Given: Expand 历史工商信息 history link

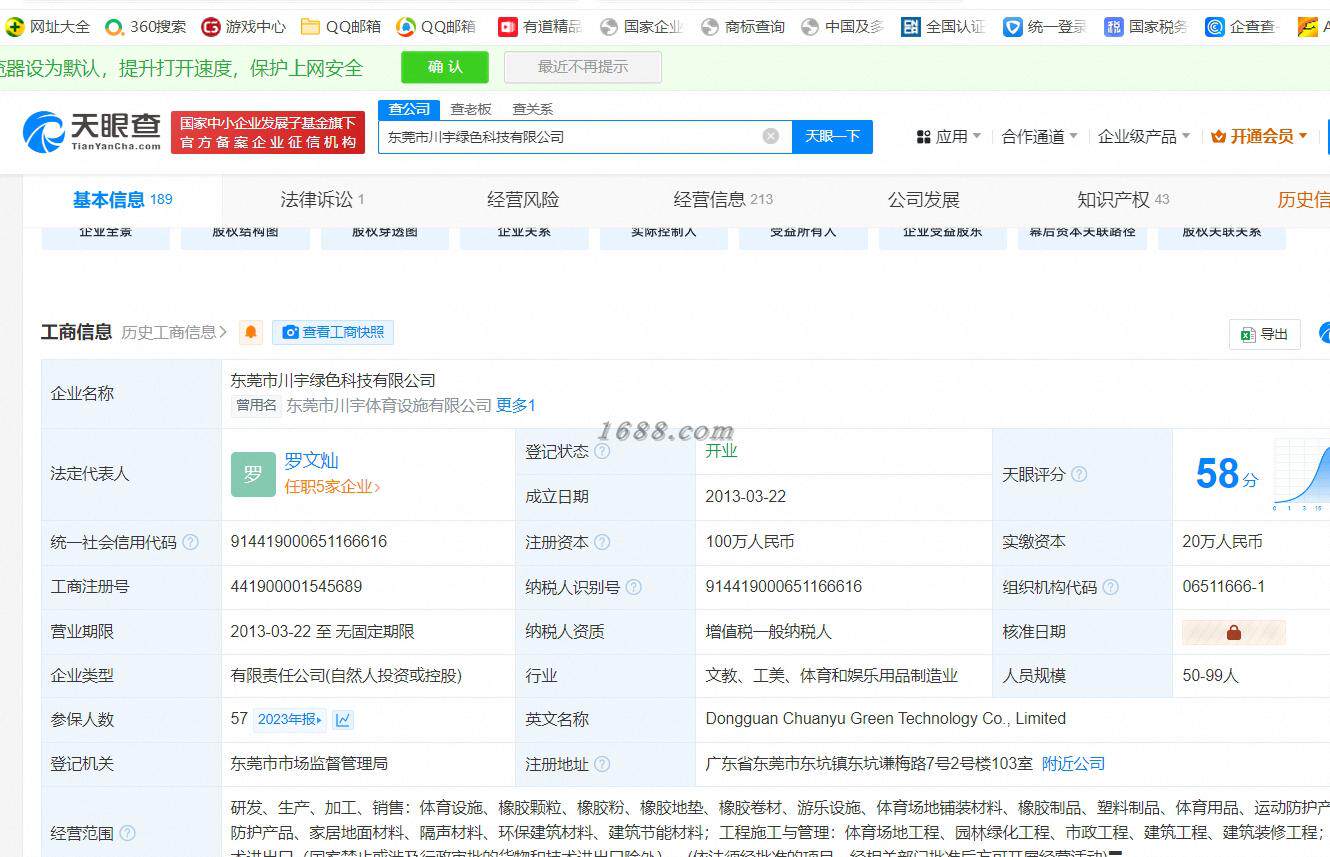Looking at the screenshot, I should [174, 332].
